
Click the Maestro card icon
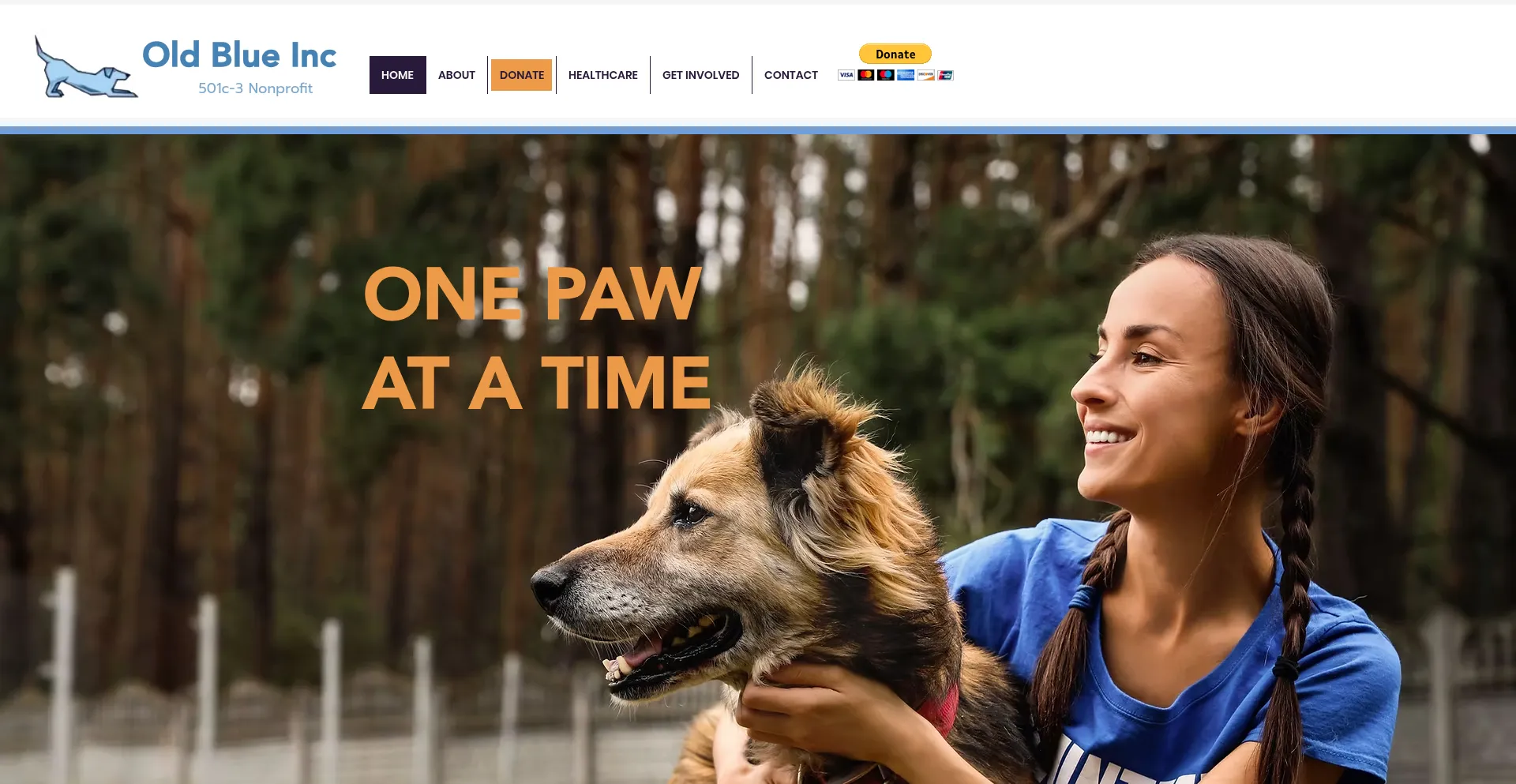(886, 75)
